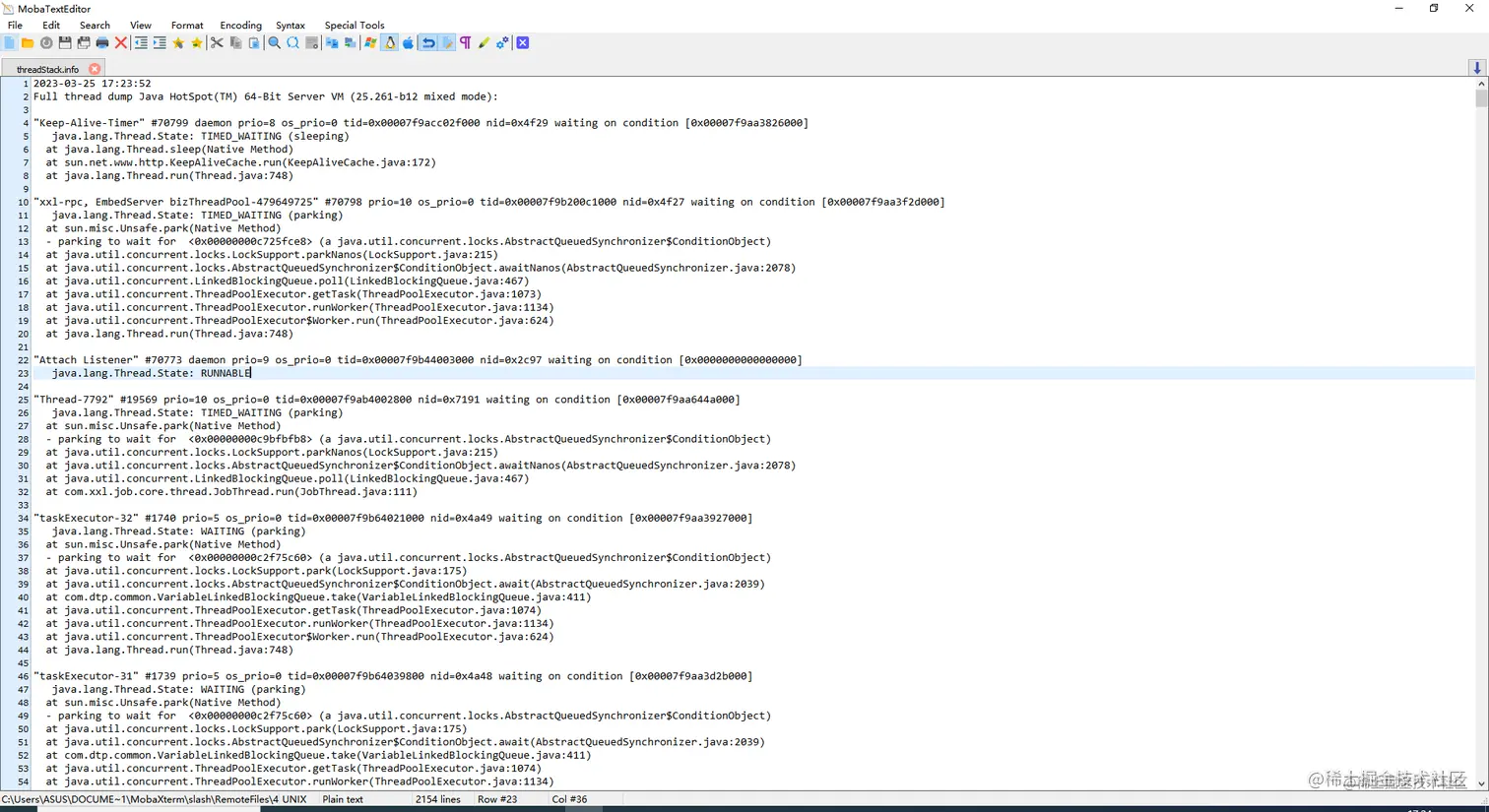Click the blue down-arrow tab list button
1489x812 pixels.
[x=1476, y=68]
